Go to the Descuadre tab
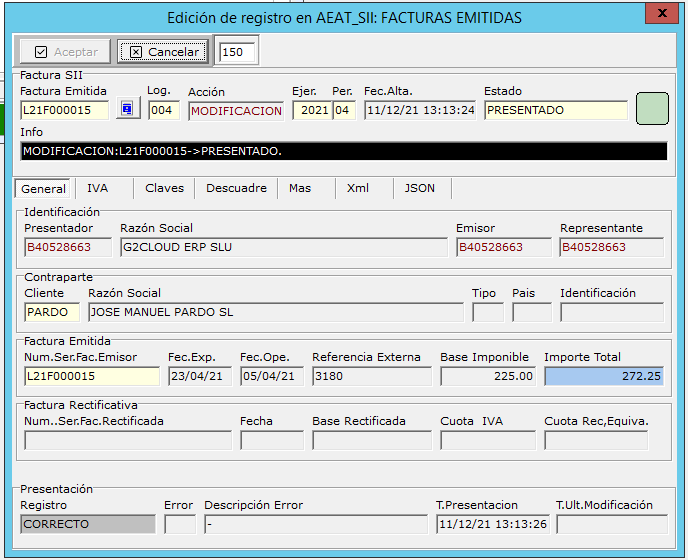 tap(236, 188)
